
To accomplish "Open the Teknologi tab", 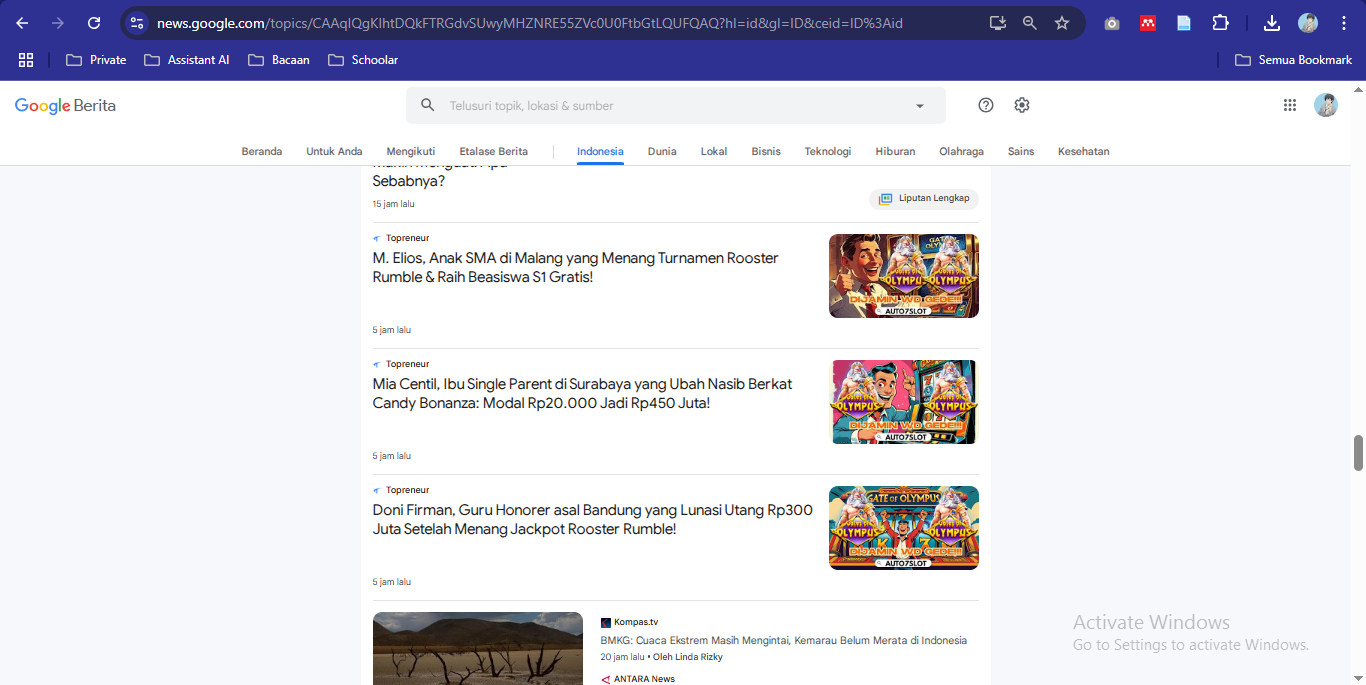I will [x=828, y=151].
